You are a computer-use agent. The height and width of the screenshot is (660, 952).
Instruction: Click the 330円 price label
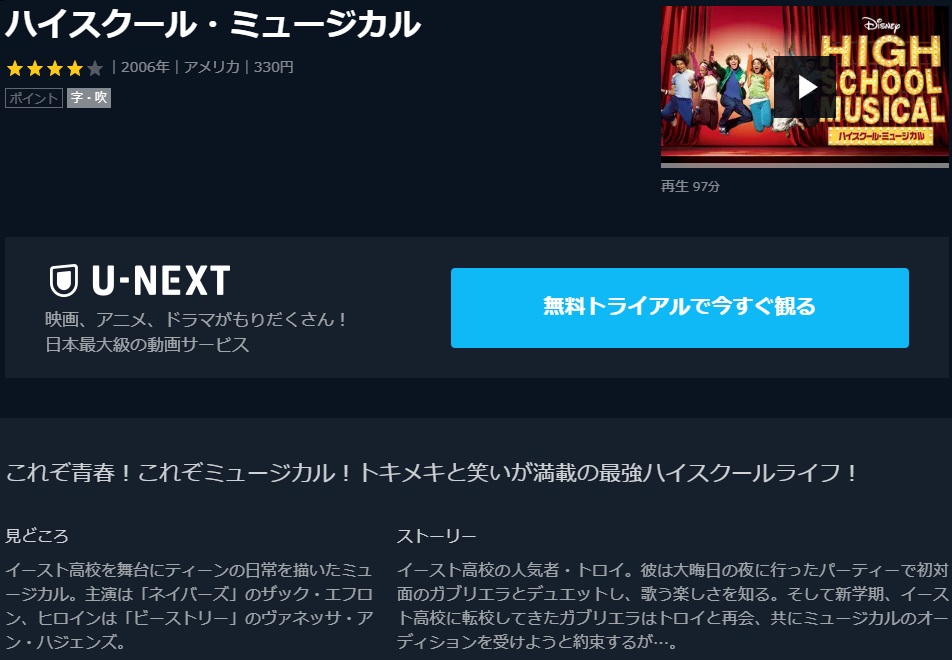pyautogui.click(x=274, y=67)
